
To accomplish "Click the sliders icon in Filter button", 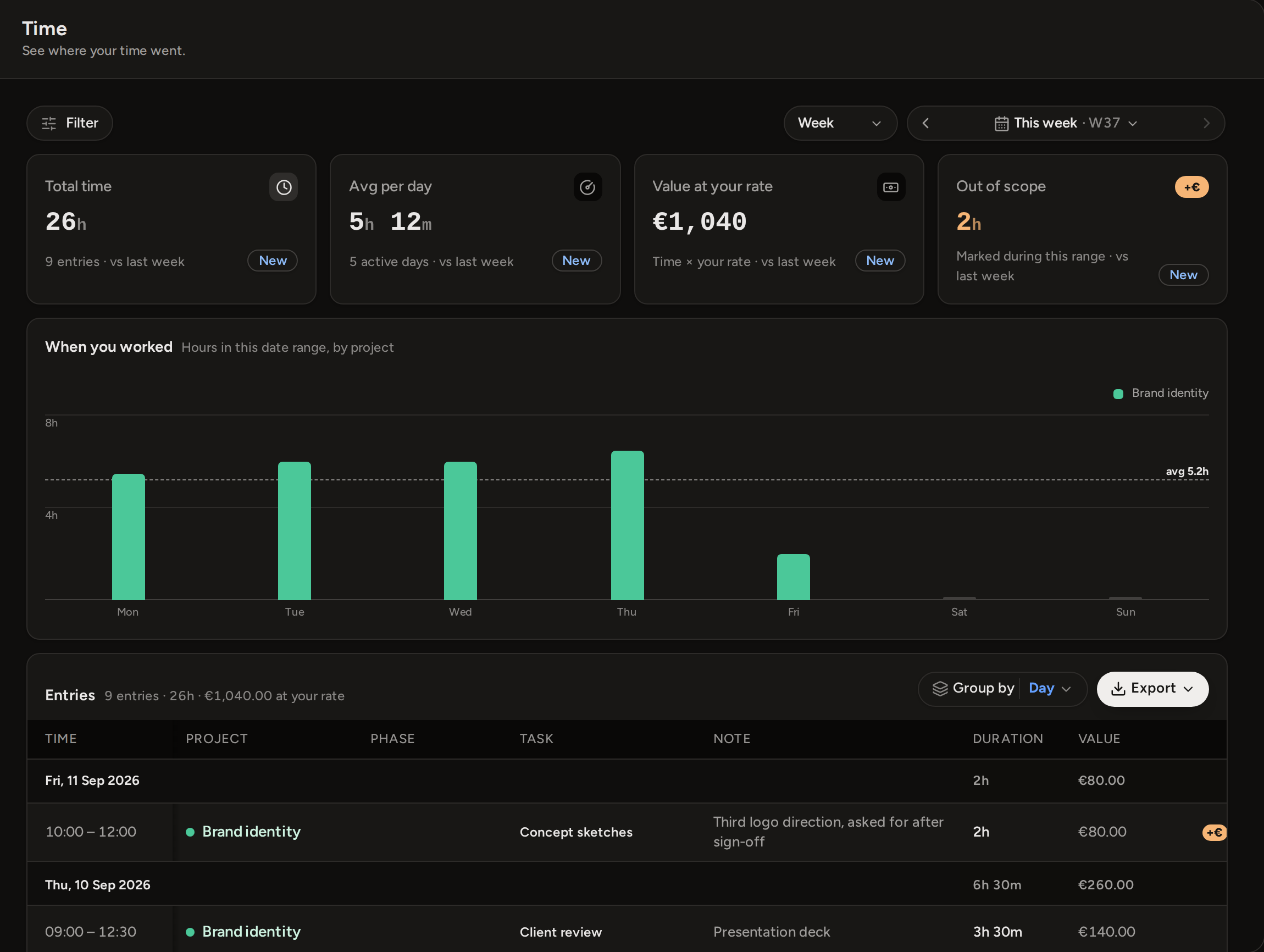I will [49, 124].
